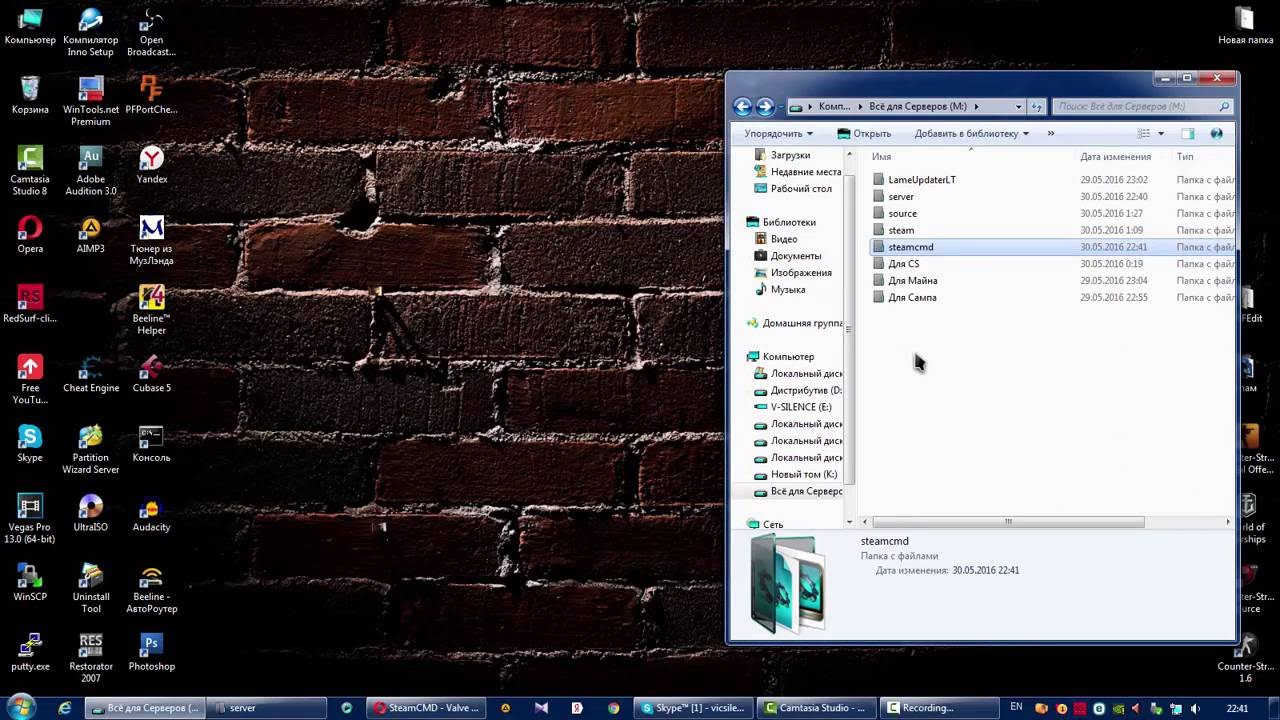Select the UltraISO desktop icon
This screenshot has width=1280, height=720.
(x=91, y=513)
